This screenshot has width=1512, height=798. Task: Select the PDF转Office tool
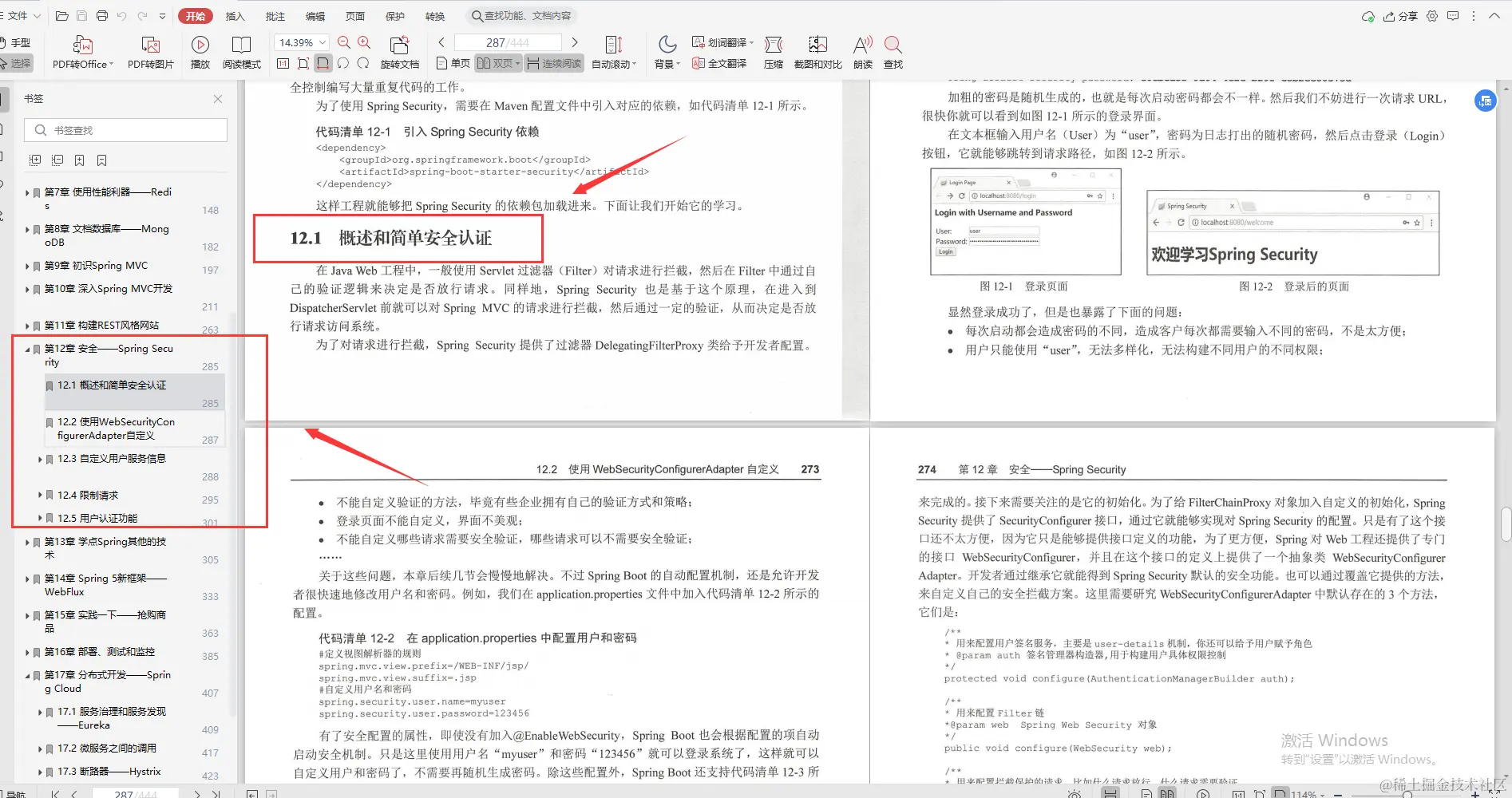(x=81, y=51)
